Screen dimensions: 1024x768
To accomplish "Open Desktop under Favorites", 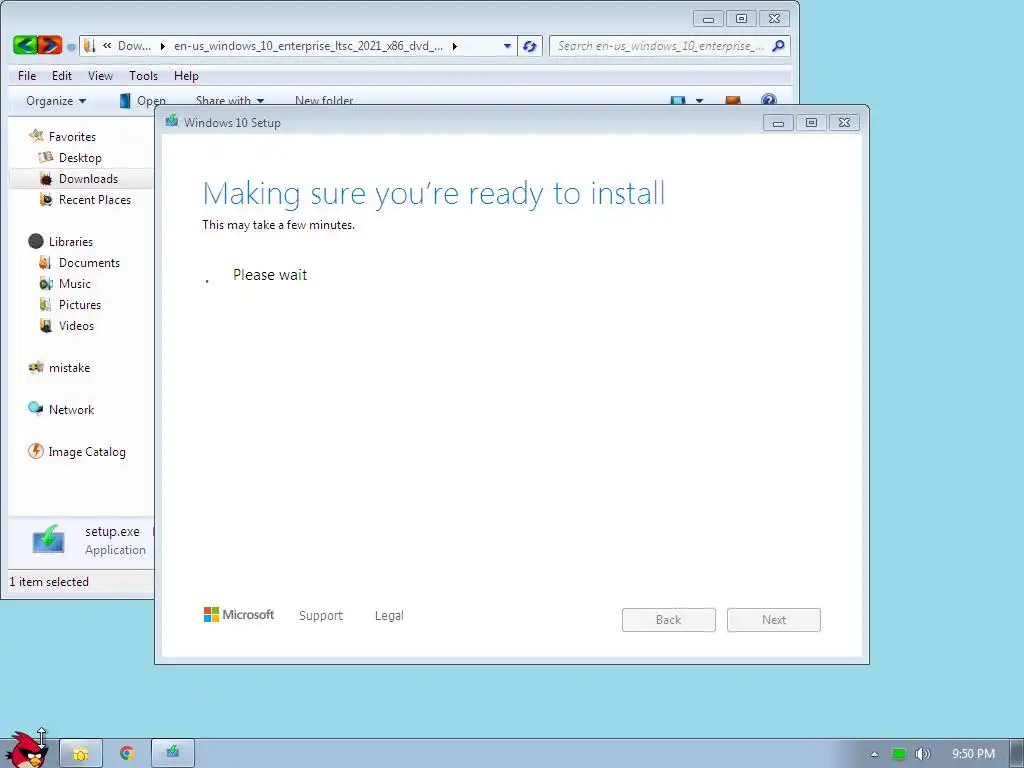I will 80,157.
